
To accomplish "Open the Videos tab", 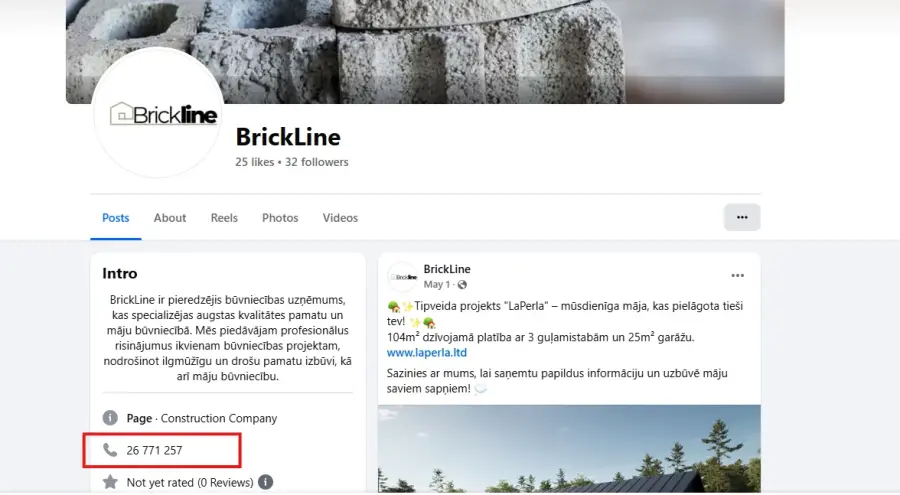I will click(x=340, y=218).
